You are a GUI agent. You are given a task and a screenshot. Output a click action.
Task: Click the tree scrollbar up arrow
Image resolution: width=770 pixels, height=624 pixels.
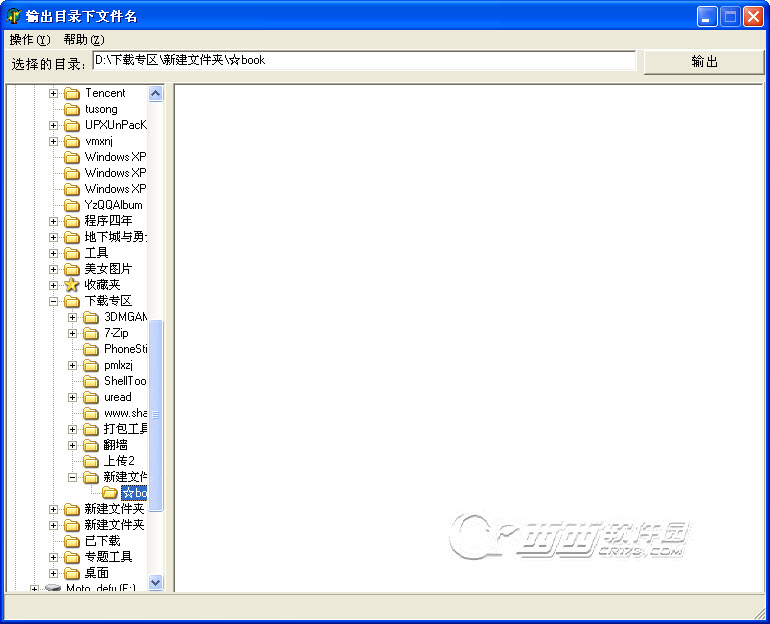156,93
